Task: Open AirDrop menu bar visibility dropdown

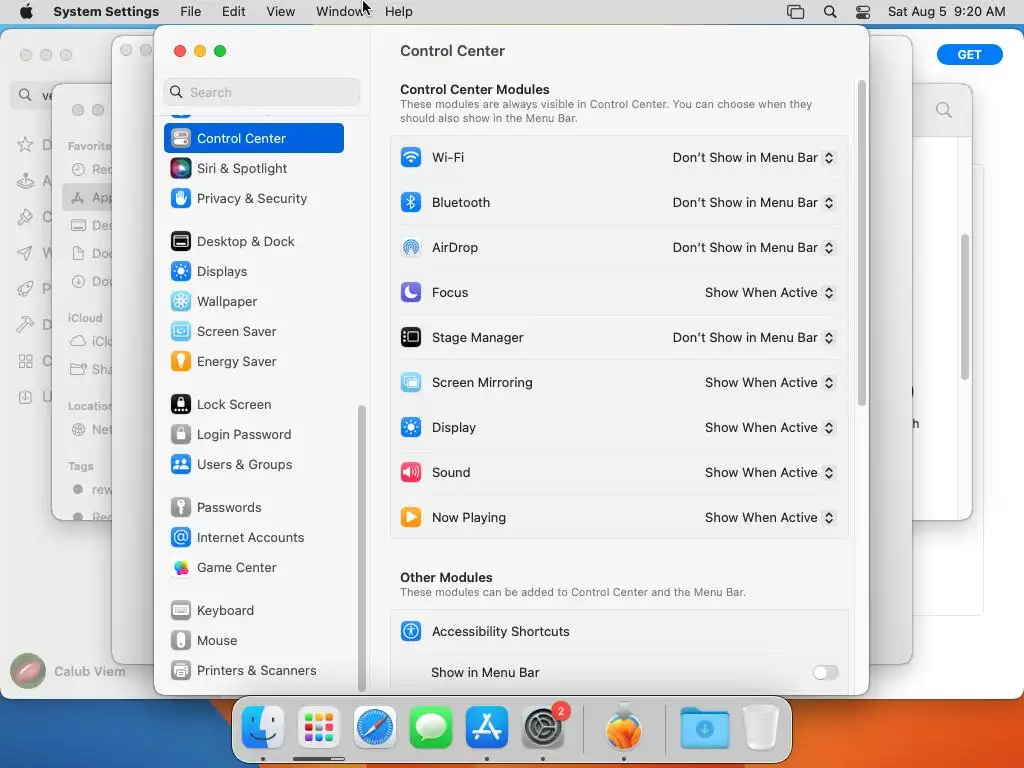Action: 754,248
